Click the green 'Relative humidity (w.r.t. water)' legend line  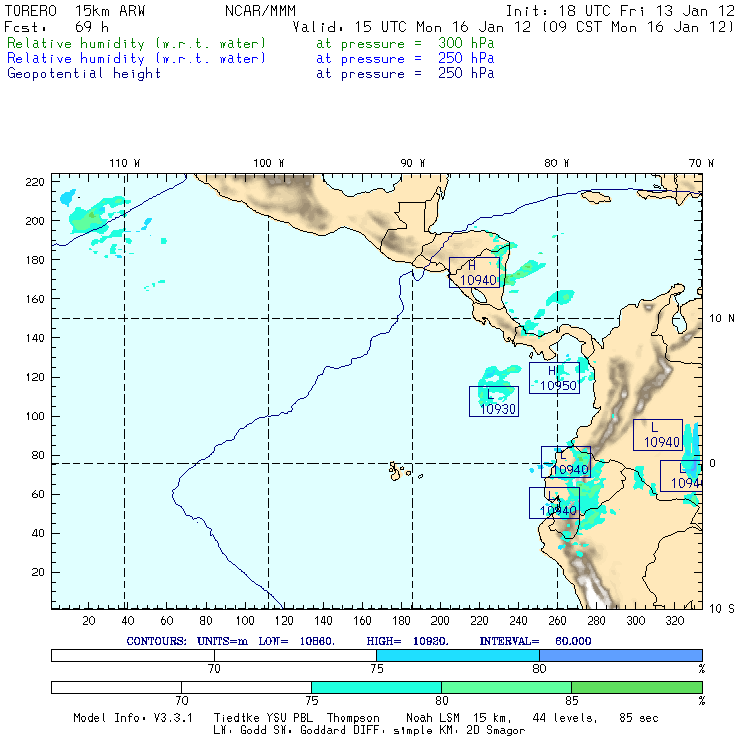click(136, 43)
